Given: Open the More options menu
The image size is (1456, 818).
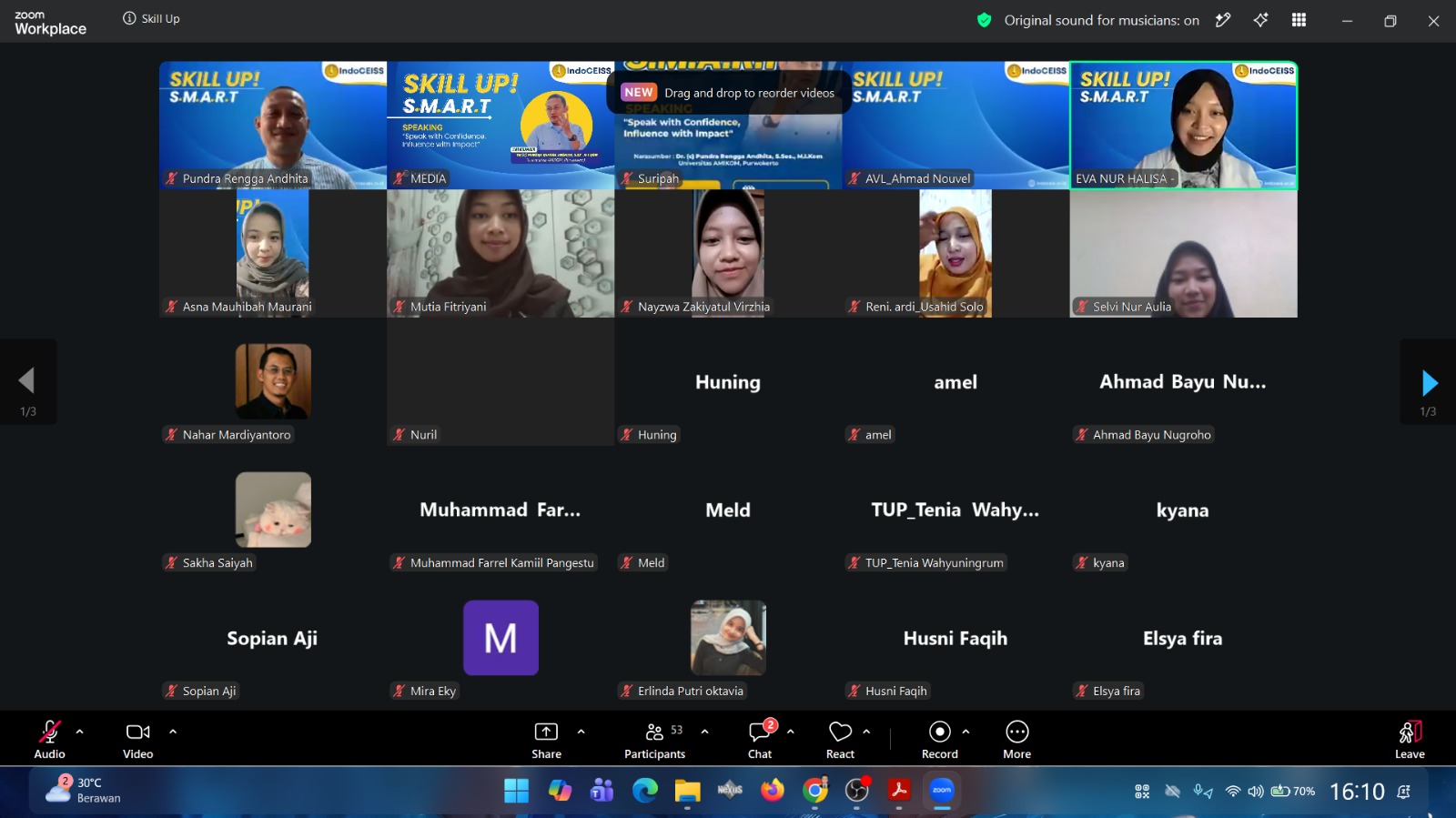Looking at the screenshot, I should (1016, 739).
